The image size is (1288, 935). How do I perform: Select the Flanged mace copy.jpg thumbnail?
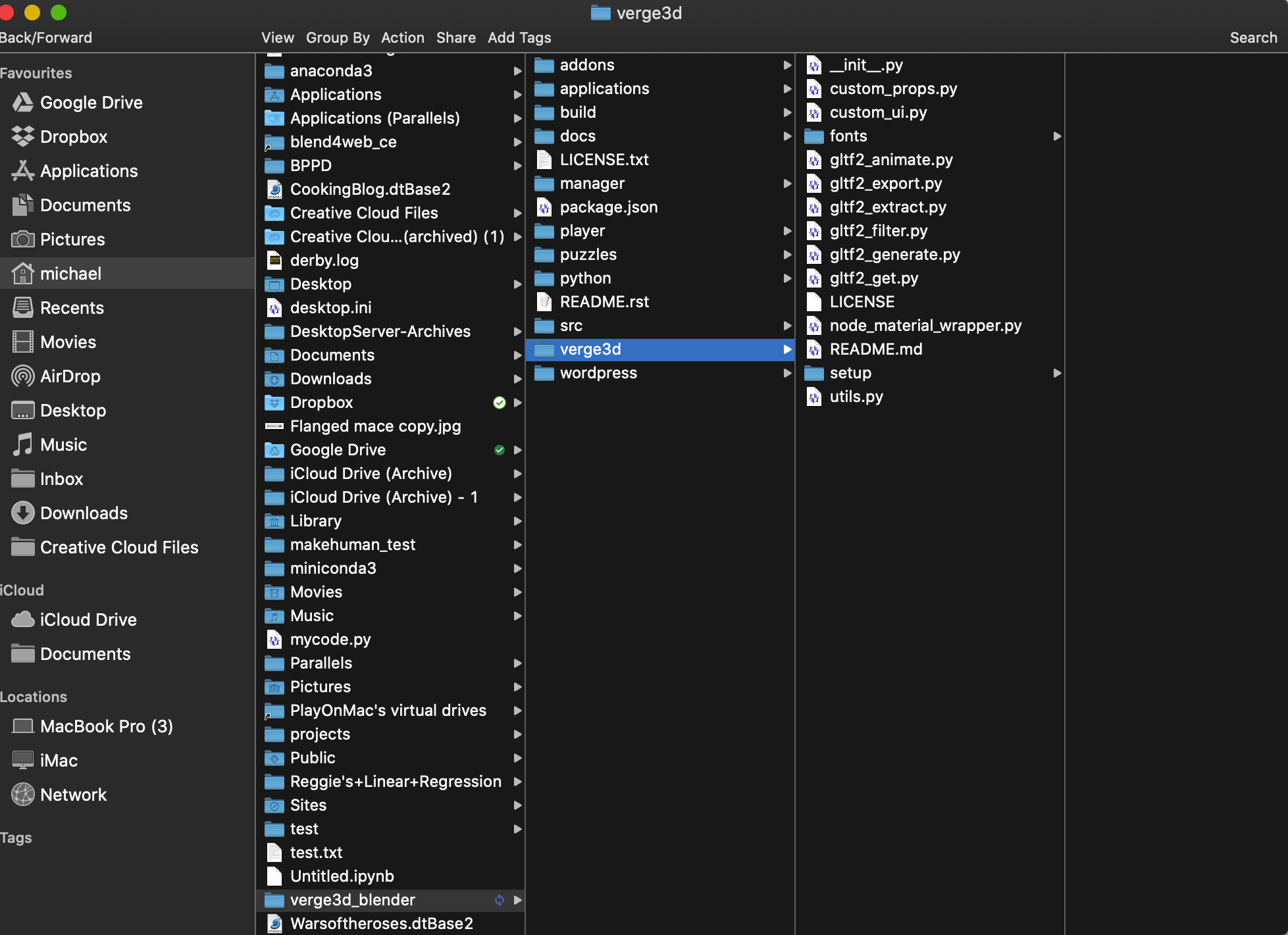click(x=274, y=426)
